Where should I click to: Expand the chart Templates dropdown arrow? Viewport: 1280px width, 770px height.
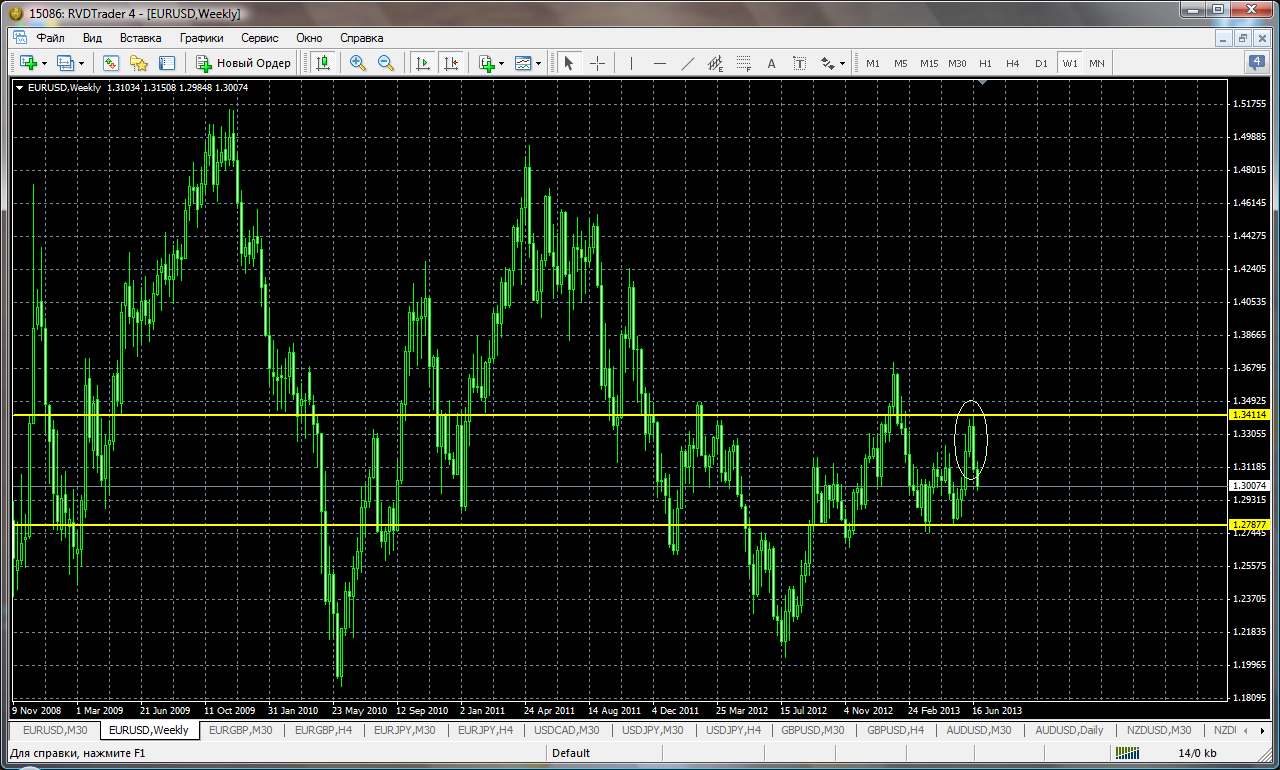click(x=538, y=63)
